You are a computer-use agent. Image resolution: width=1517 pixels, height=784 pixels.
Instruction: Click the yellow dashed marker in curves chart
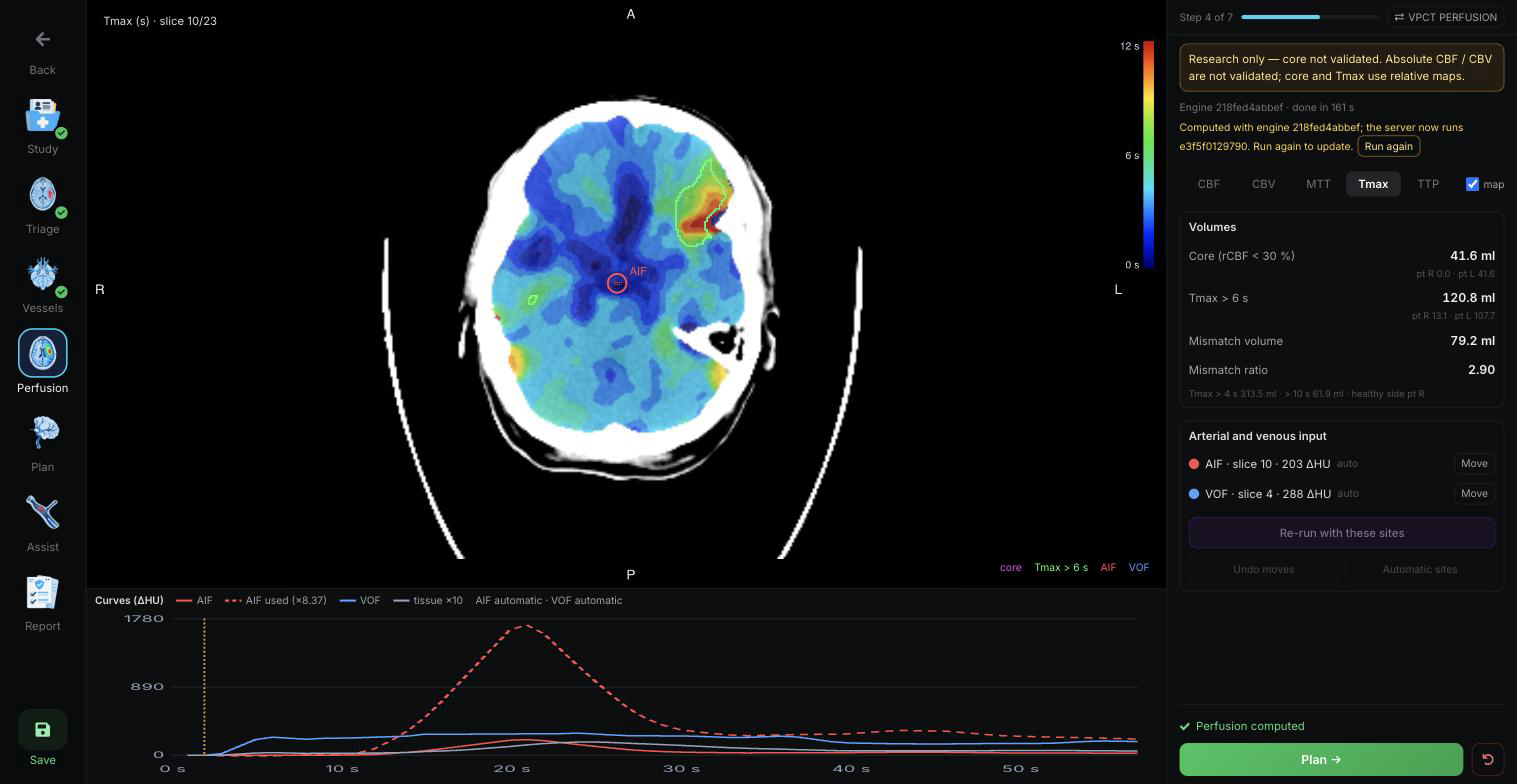coord(204,687)
